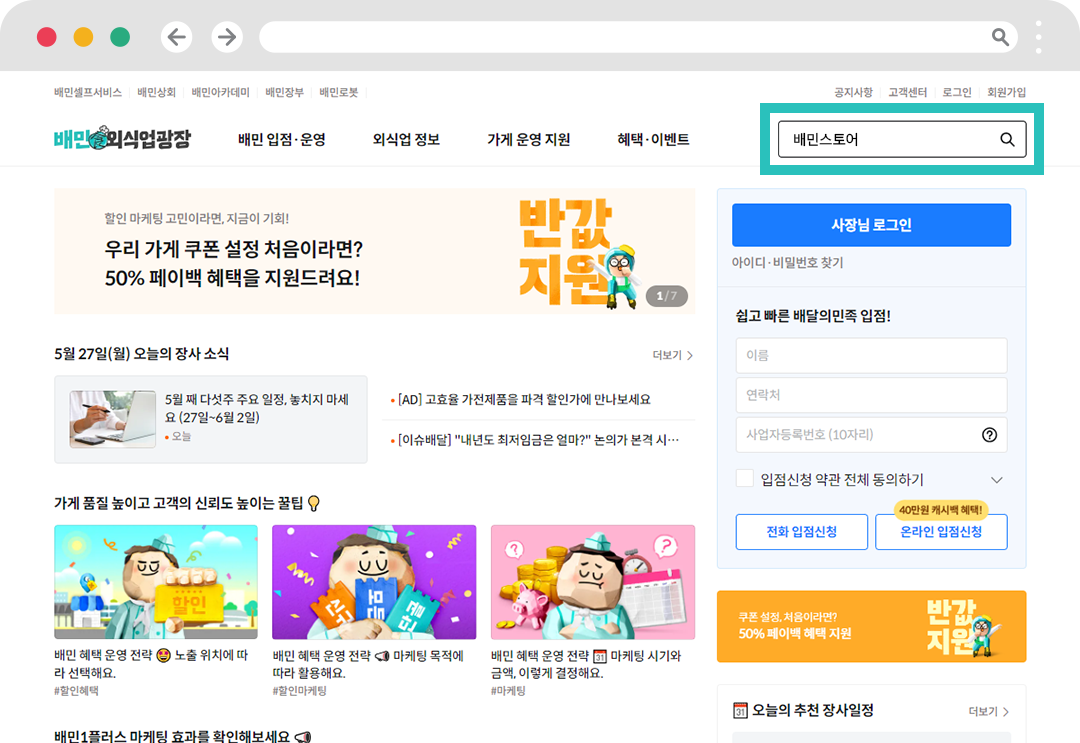This screenshot has width=1080, height=743.
Task: Click the 배민외식업광장 logo
Action: (122, 138)
